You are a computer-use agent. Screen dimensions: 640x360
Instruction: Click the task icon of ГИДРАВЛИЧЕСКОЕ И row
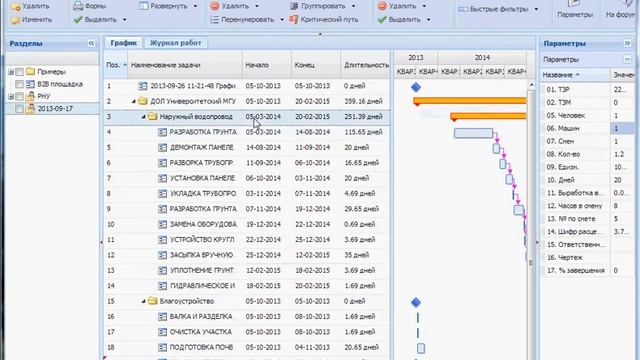162,286
